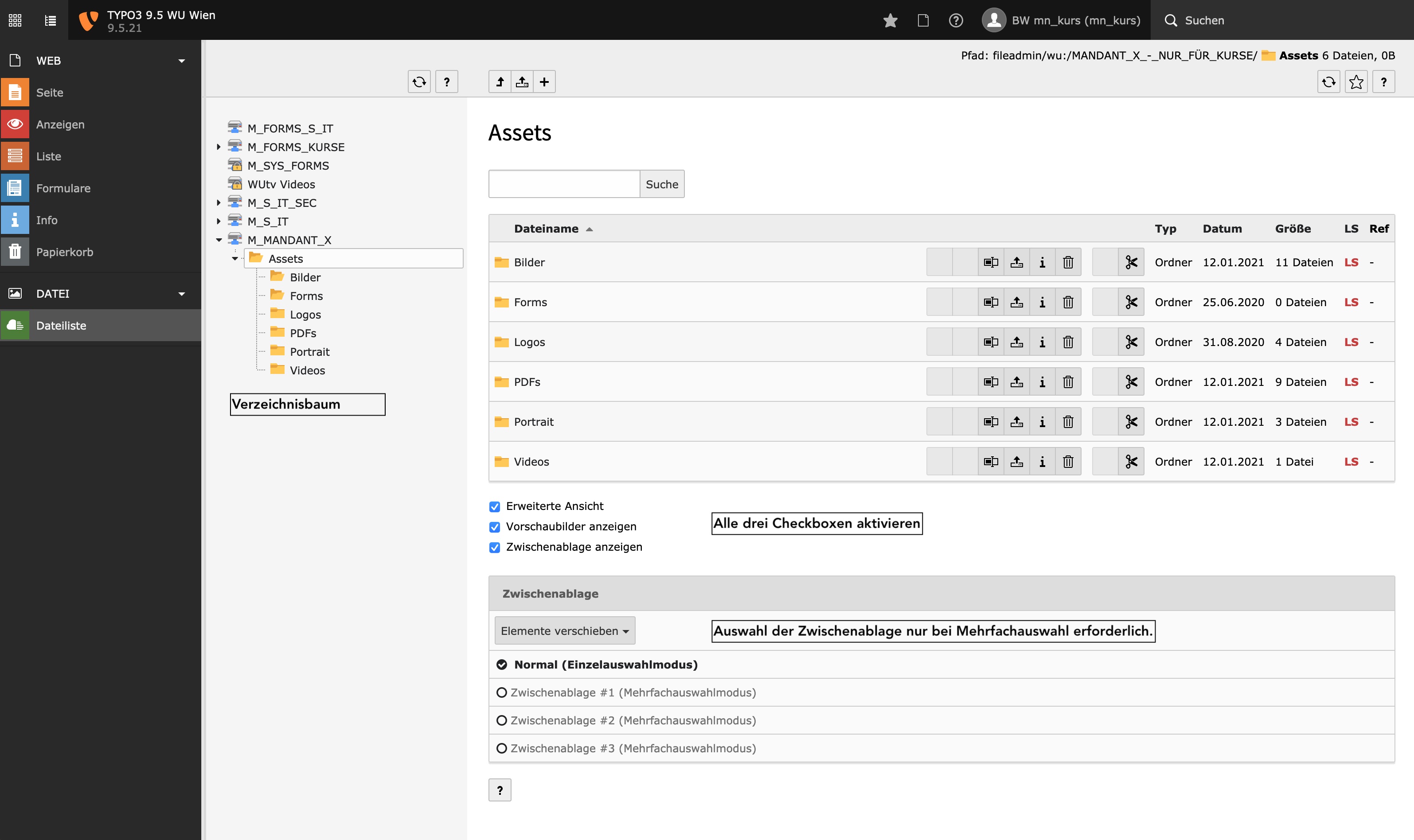Image resolution: width=1414 pixels, height=840 pixels.
Task: Open the bookmarks star in top bar
Action: (890, 20)
